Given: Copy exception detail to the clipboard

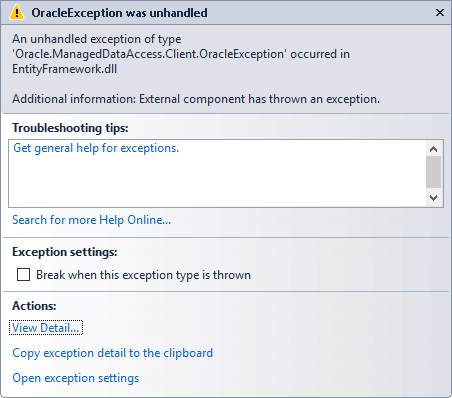Looking at the screenshot, I should [112, 353].
